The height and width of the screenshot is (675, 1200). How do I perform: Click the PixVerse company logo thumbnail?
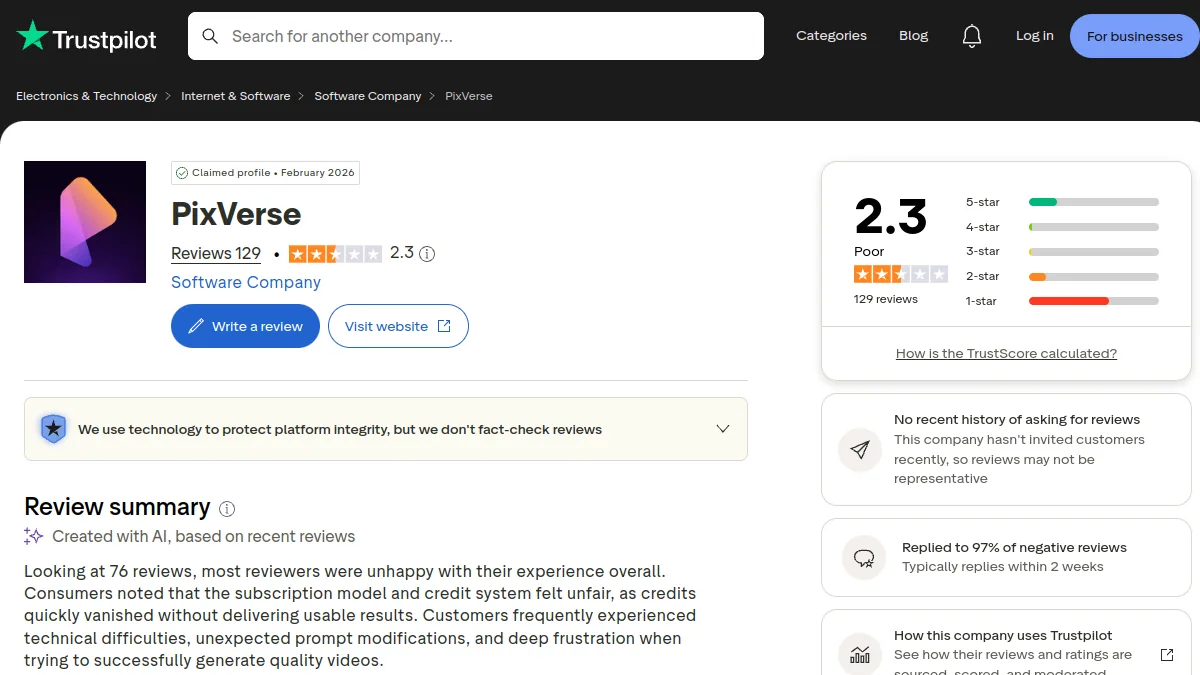click(85, 222)
